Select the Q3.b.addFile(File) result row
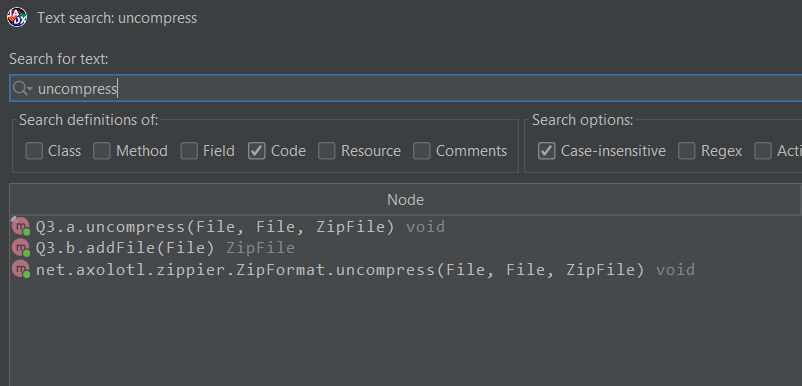802x386 pixels. [x=406, y=248]
